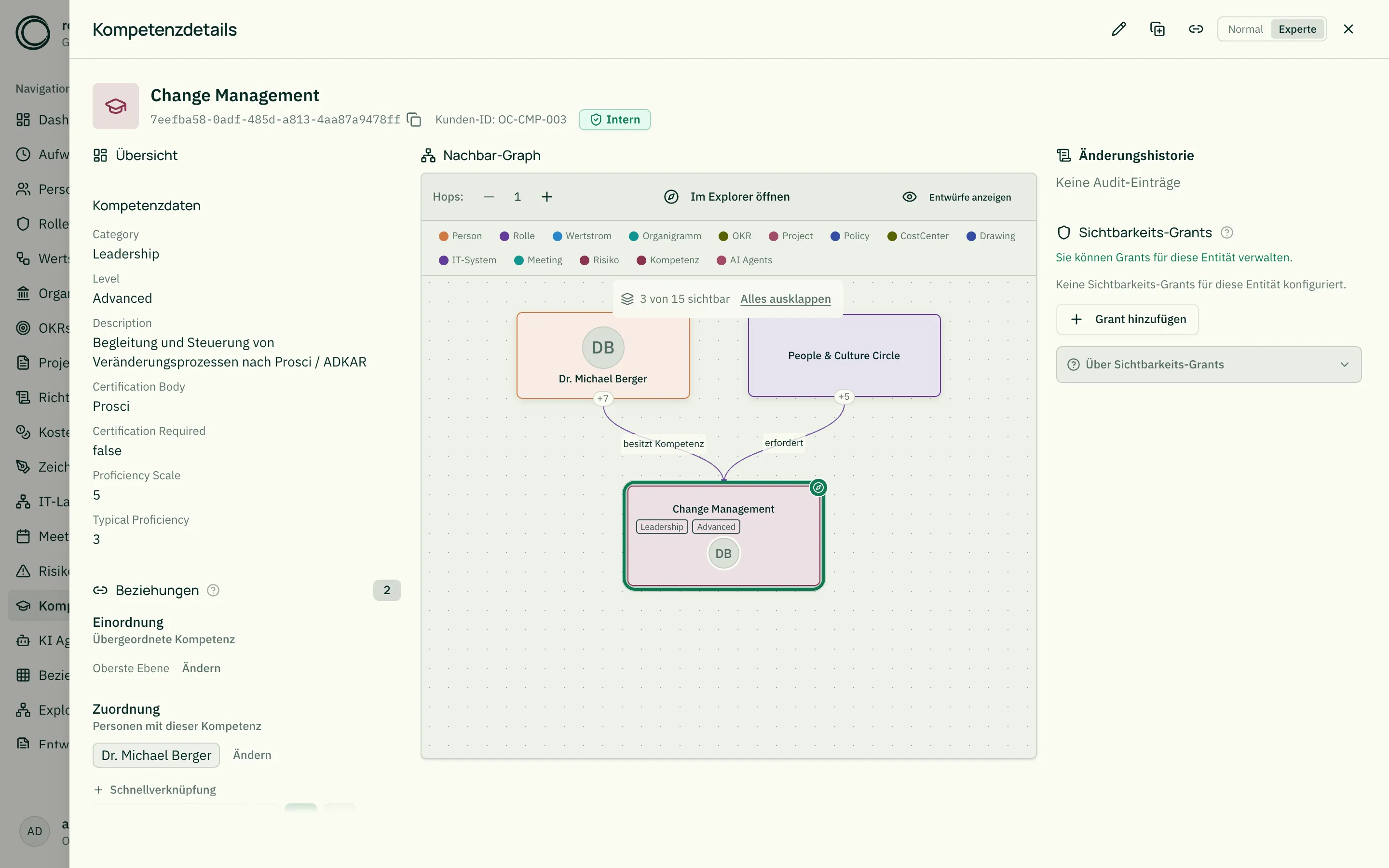This screenshot has width=1389, height=868.
Task: Switch to Experte mode
Action: click(x=1297, y=29)
